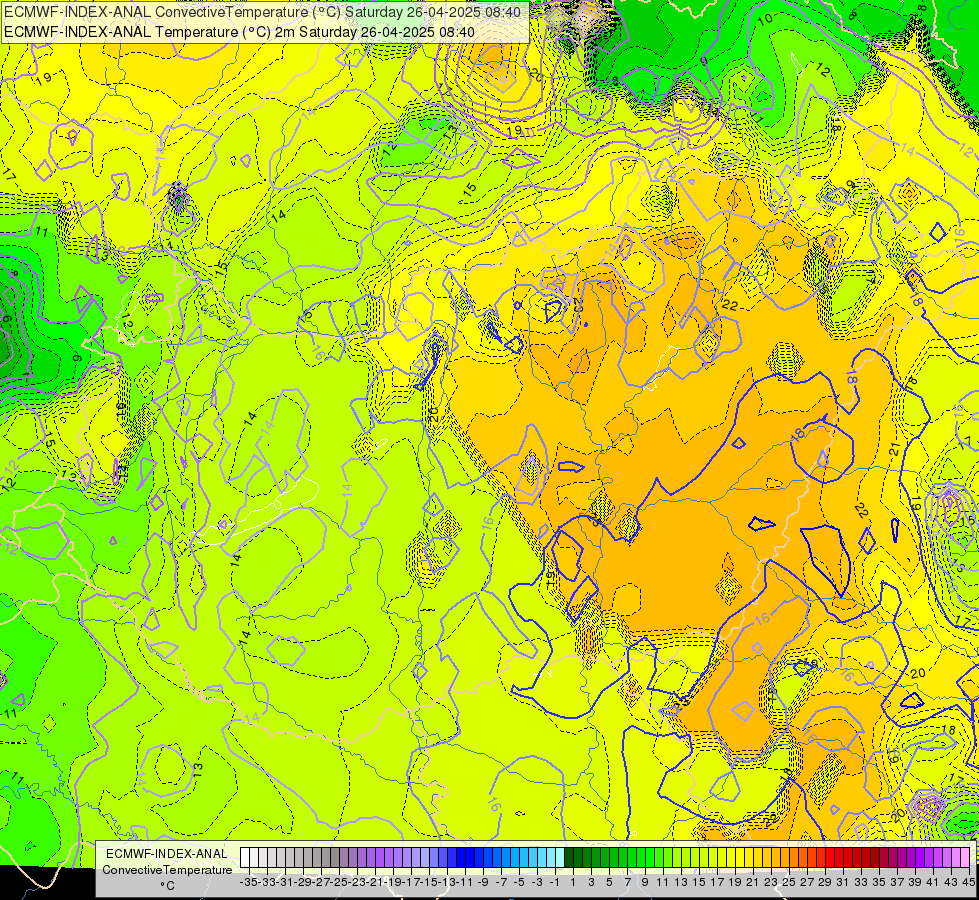Click the ConvectiveTemperature title line at top
This screenshot has width=979, height=900.
point(262,12)
